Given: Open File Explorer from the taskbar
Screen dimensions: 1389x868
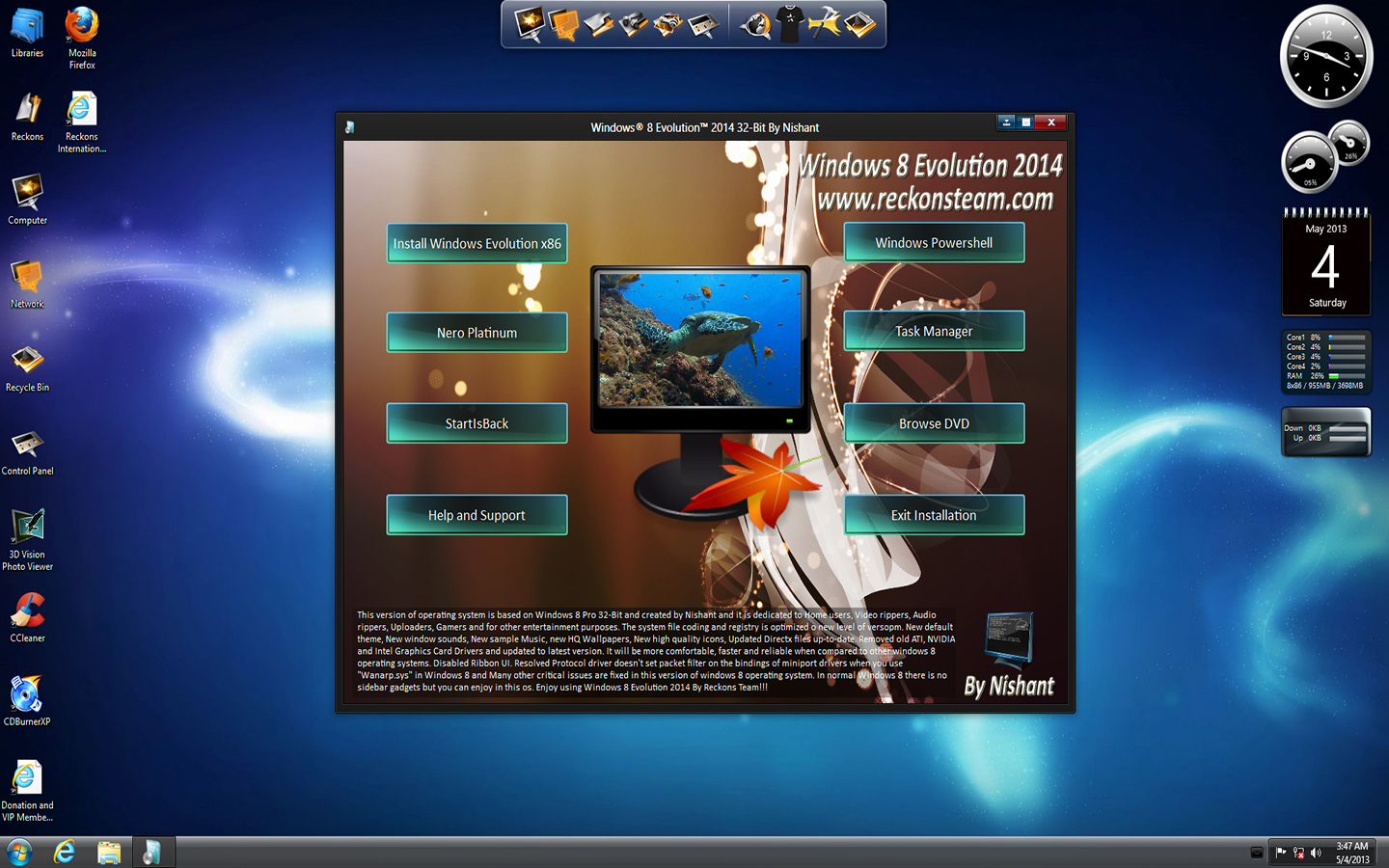Looking at the screenshot, I should pyautogui.click(x=109, y=852).
